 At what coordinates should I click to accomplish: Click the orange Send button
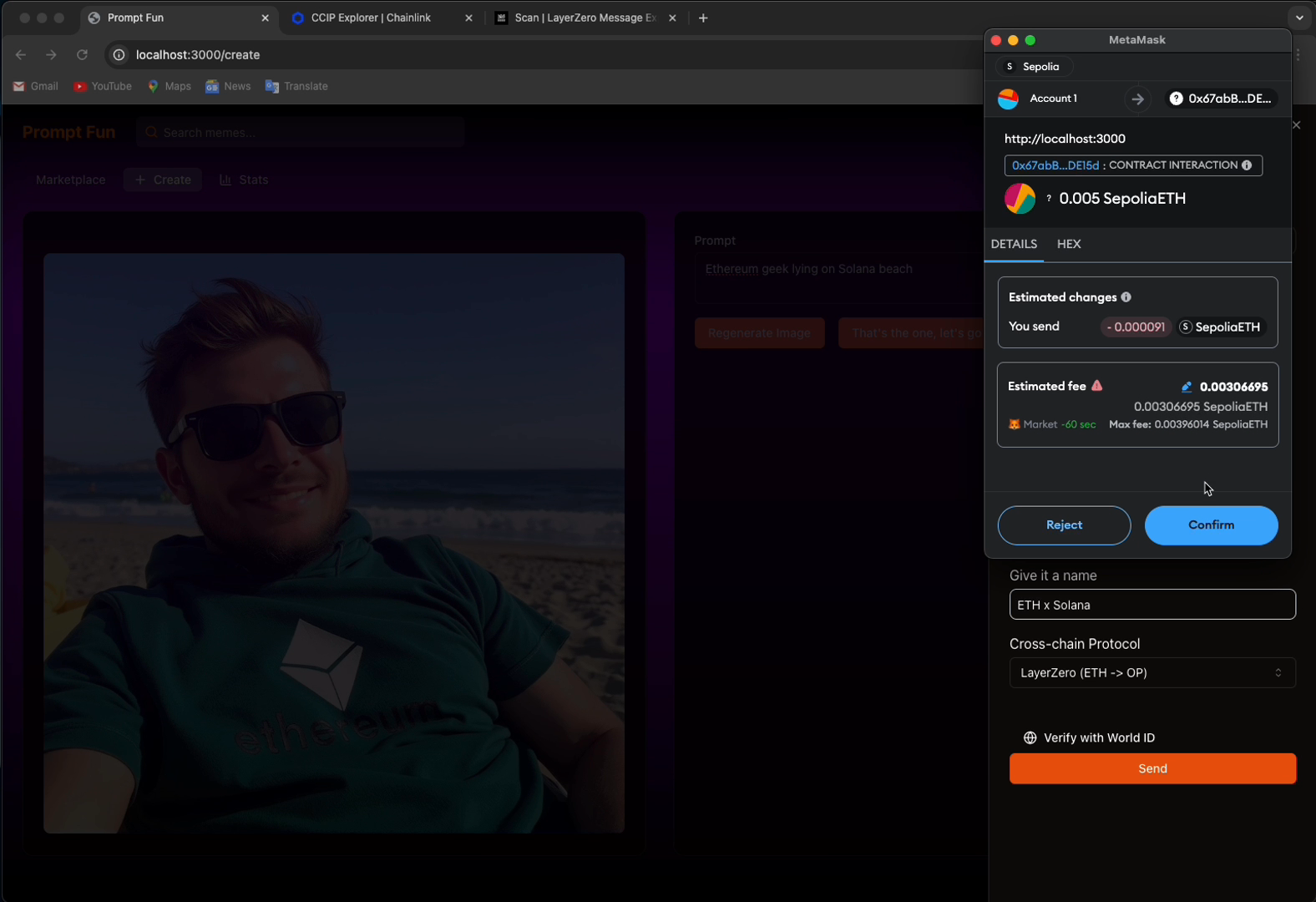click(x=1152, y=768)
